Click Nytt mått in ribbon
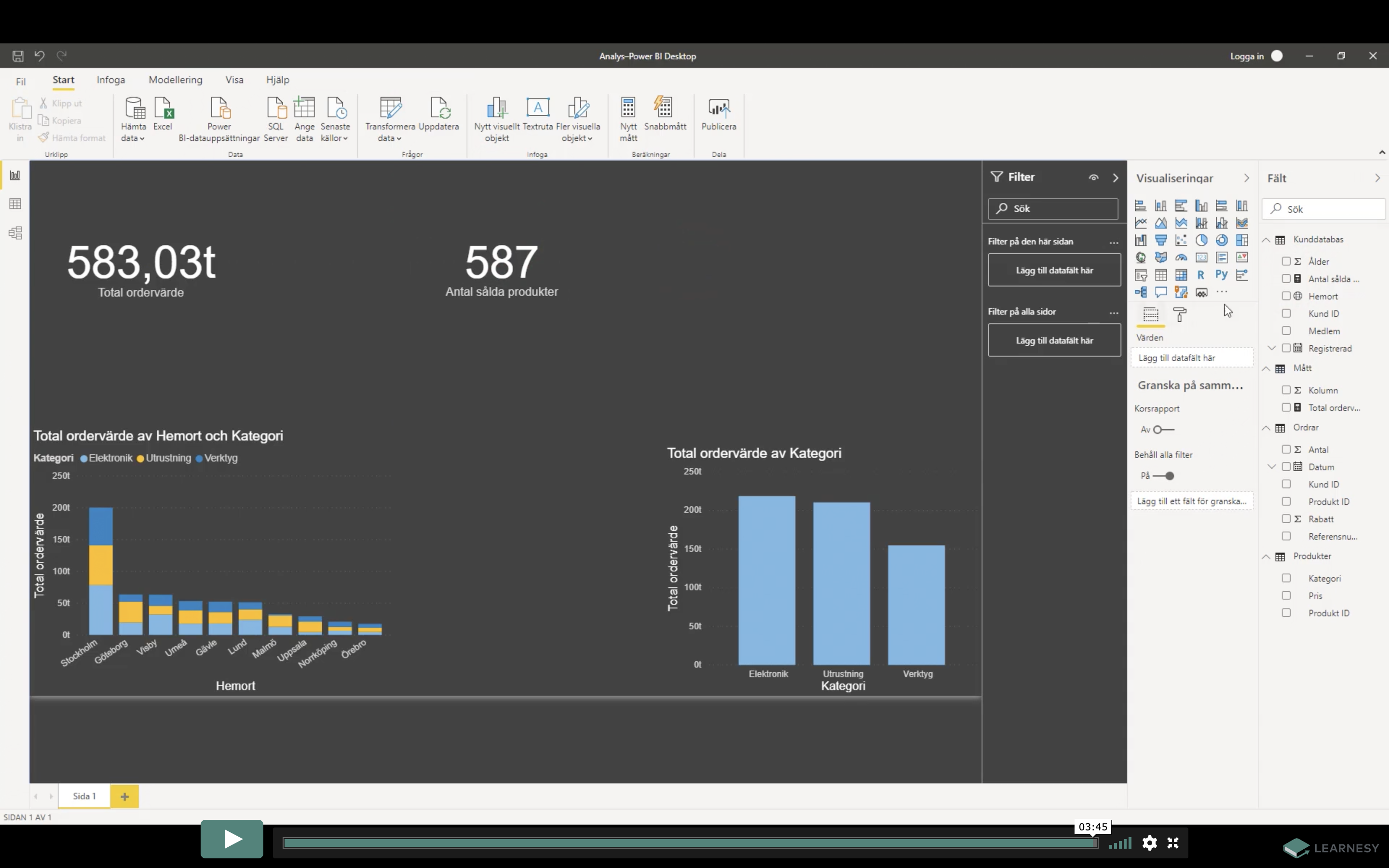 628,120
